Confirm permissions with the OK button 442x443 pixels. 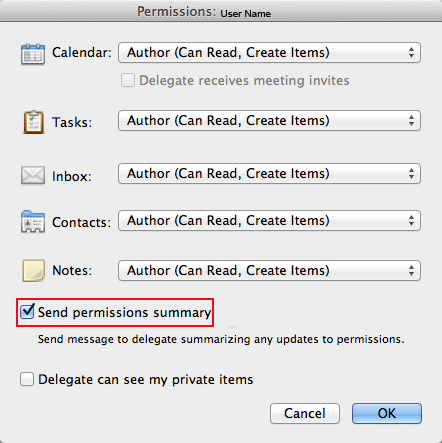pos(387,413)
